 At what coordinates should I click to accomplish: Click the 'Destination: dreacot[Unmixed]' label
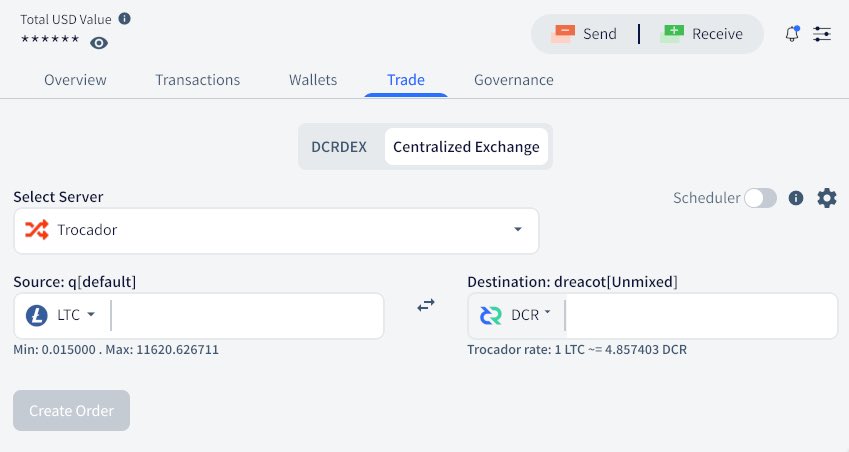pos(572,282)
